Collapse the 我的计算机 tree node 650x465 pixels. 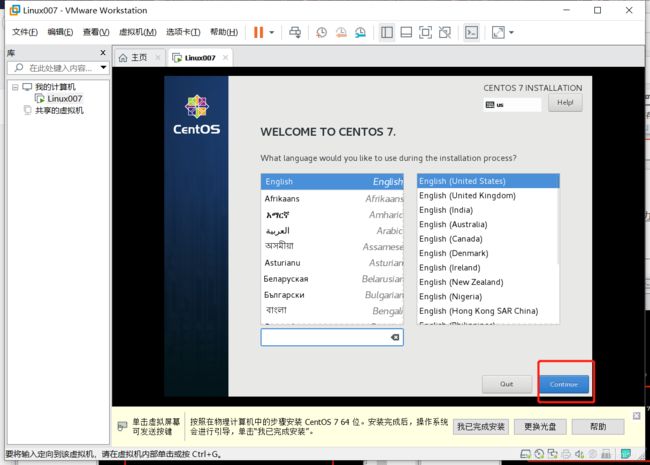click(15, 87)
